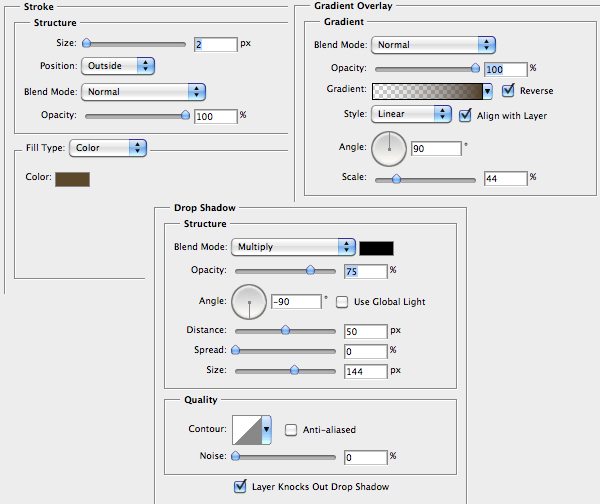Uncheck the Reverse gradient checkbox
The height and width of the screenshot is (504, 600).
pos(508,91)
